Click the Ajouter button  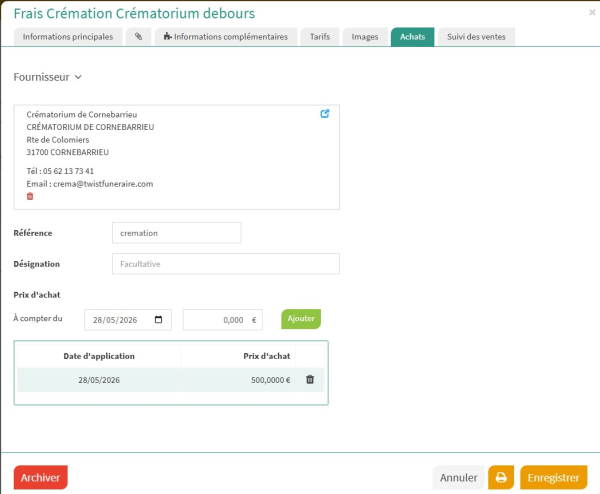[x=301, y=319]
